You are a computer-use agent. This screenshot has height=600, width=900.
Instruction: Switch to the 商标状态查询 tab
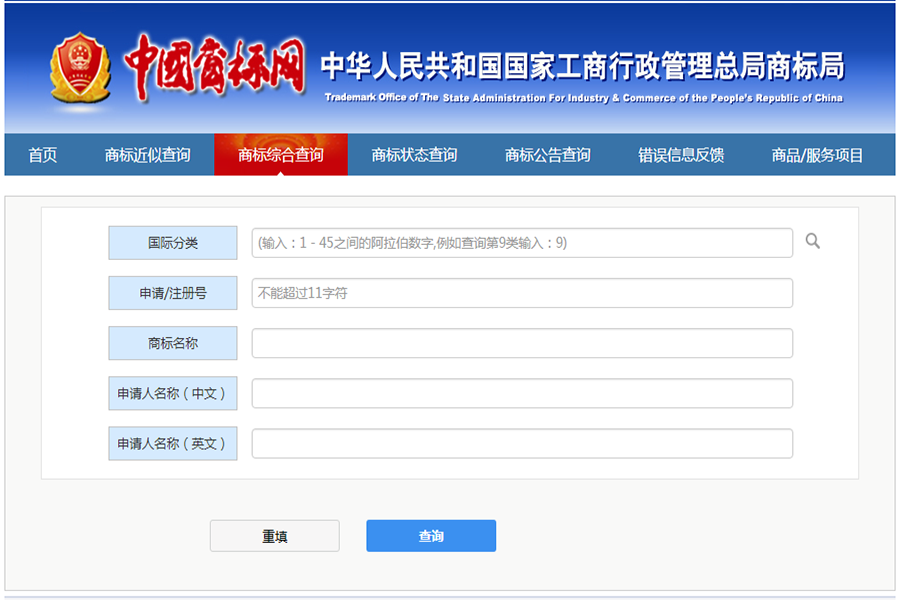[x=414, y=155]
